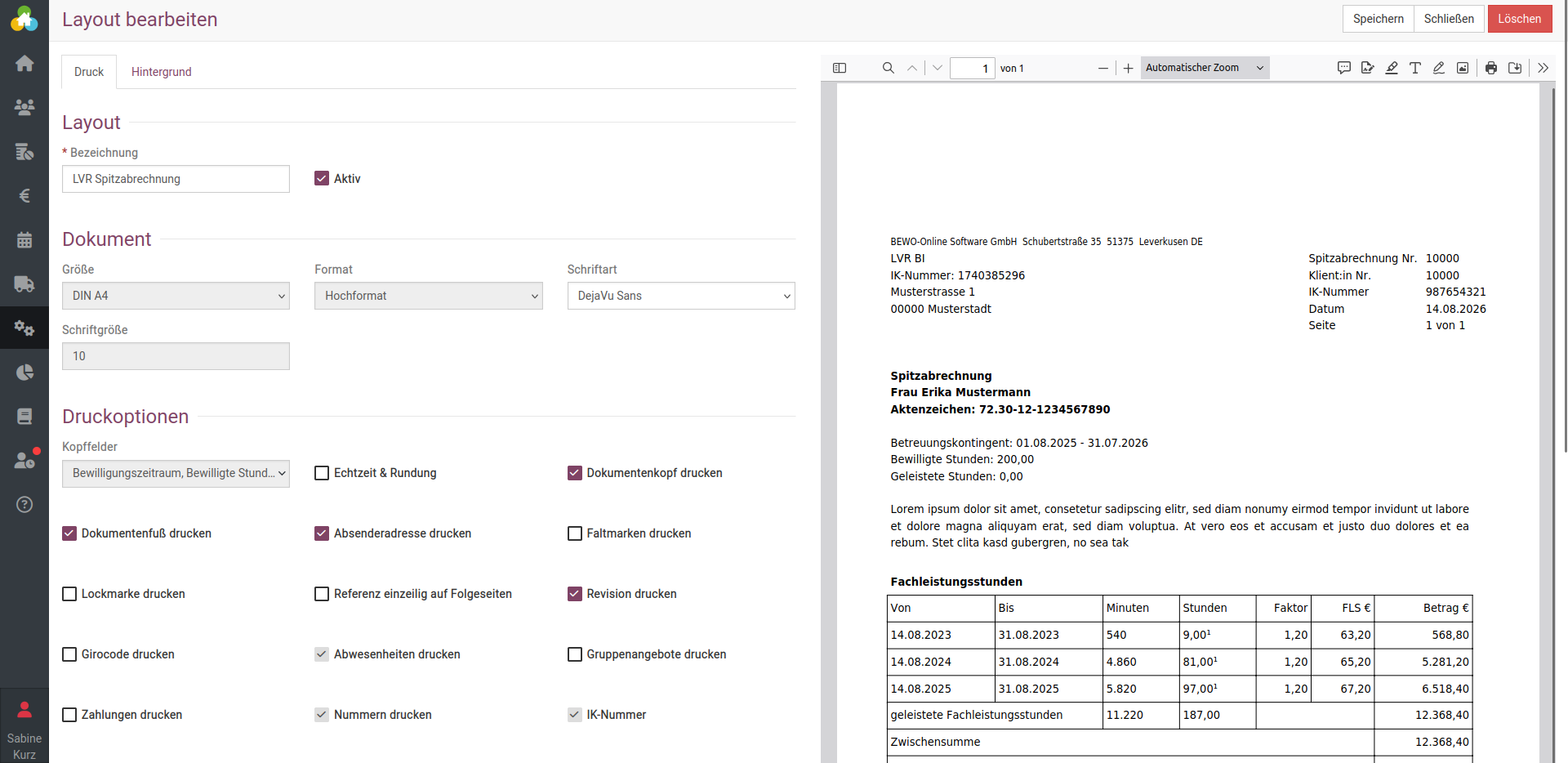This screenshot has height=763, width=1568.
Task: Click the Bezeichnung input field
Action: (176, 179)
